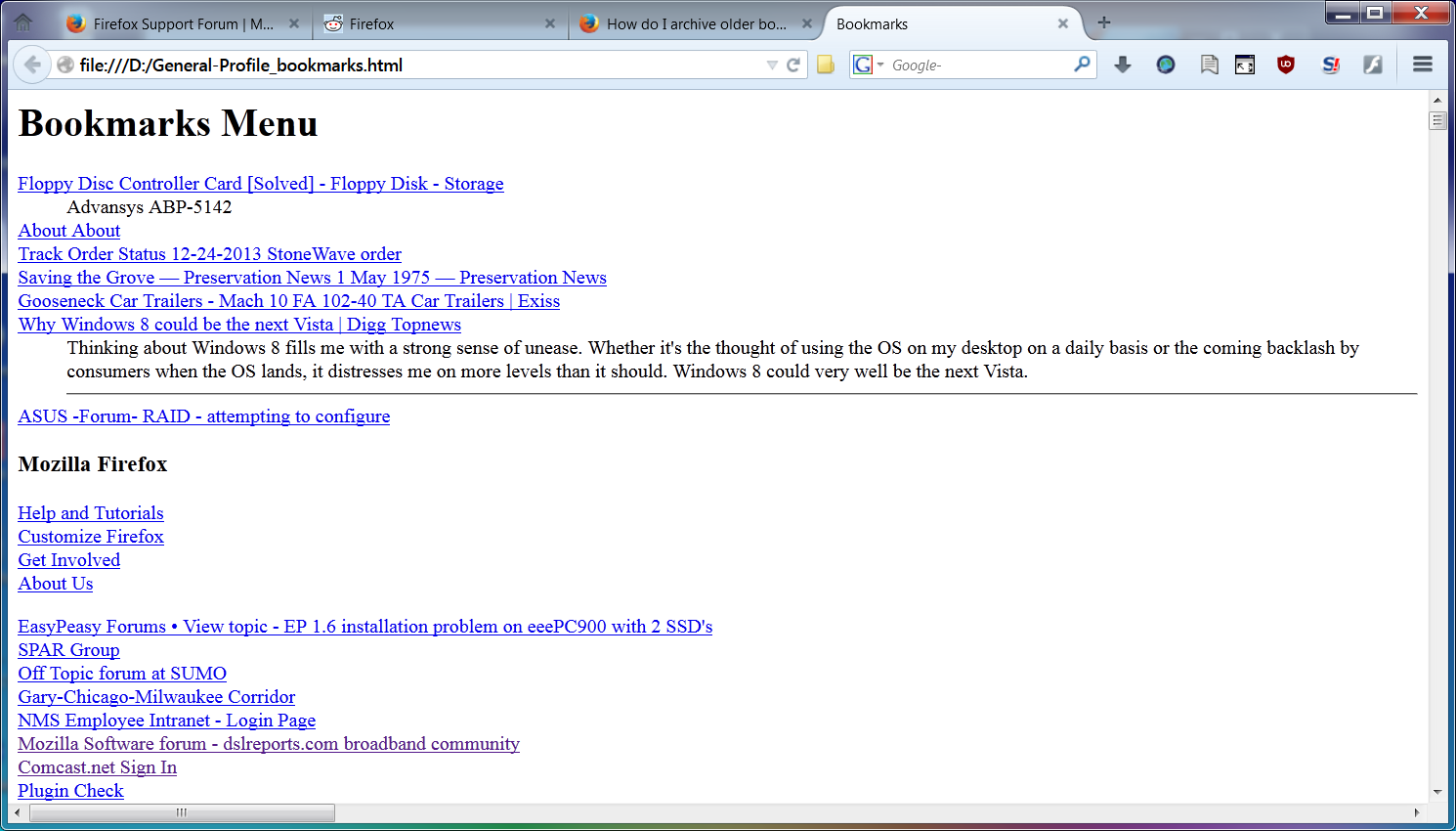Click the 'Thinking about Windows 8' description paragraph
The height and width of the screenshot is (831, 1456).
pos(713,360)
